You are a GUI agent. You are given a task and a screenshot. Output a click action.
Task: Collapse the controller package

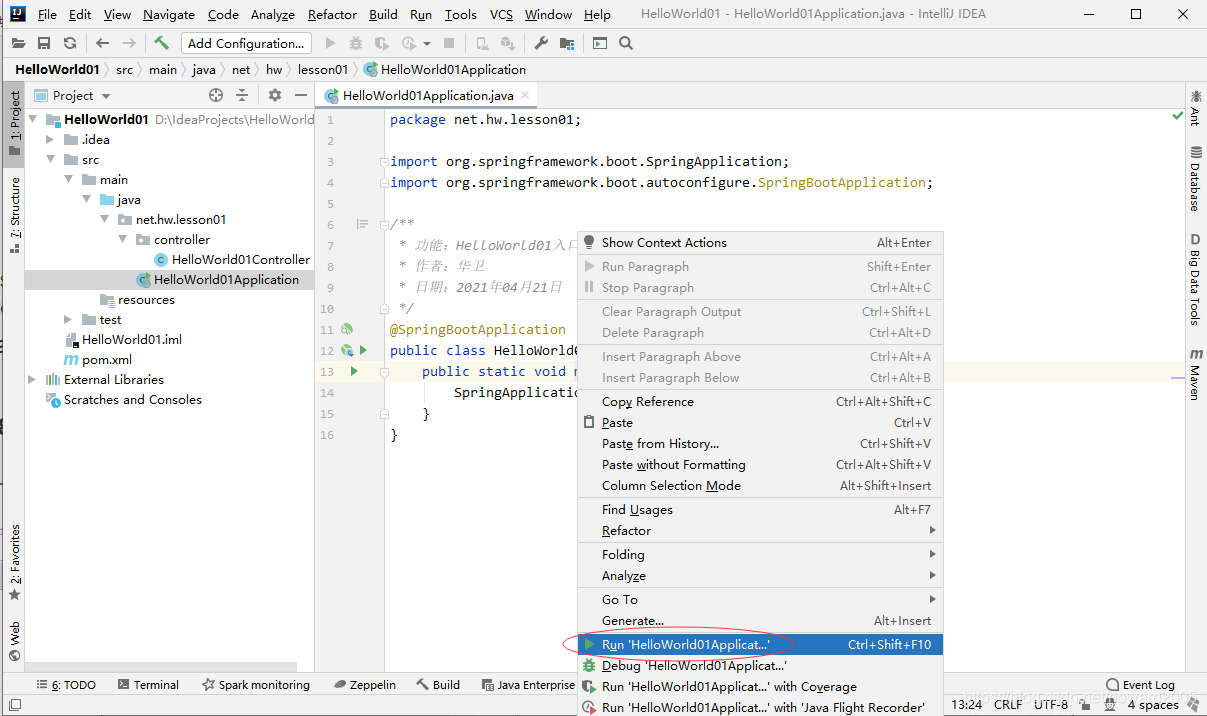[x=123, y=239]
